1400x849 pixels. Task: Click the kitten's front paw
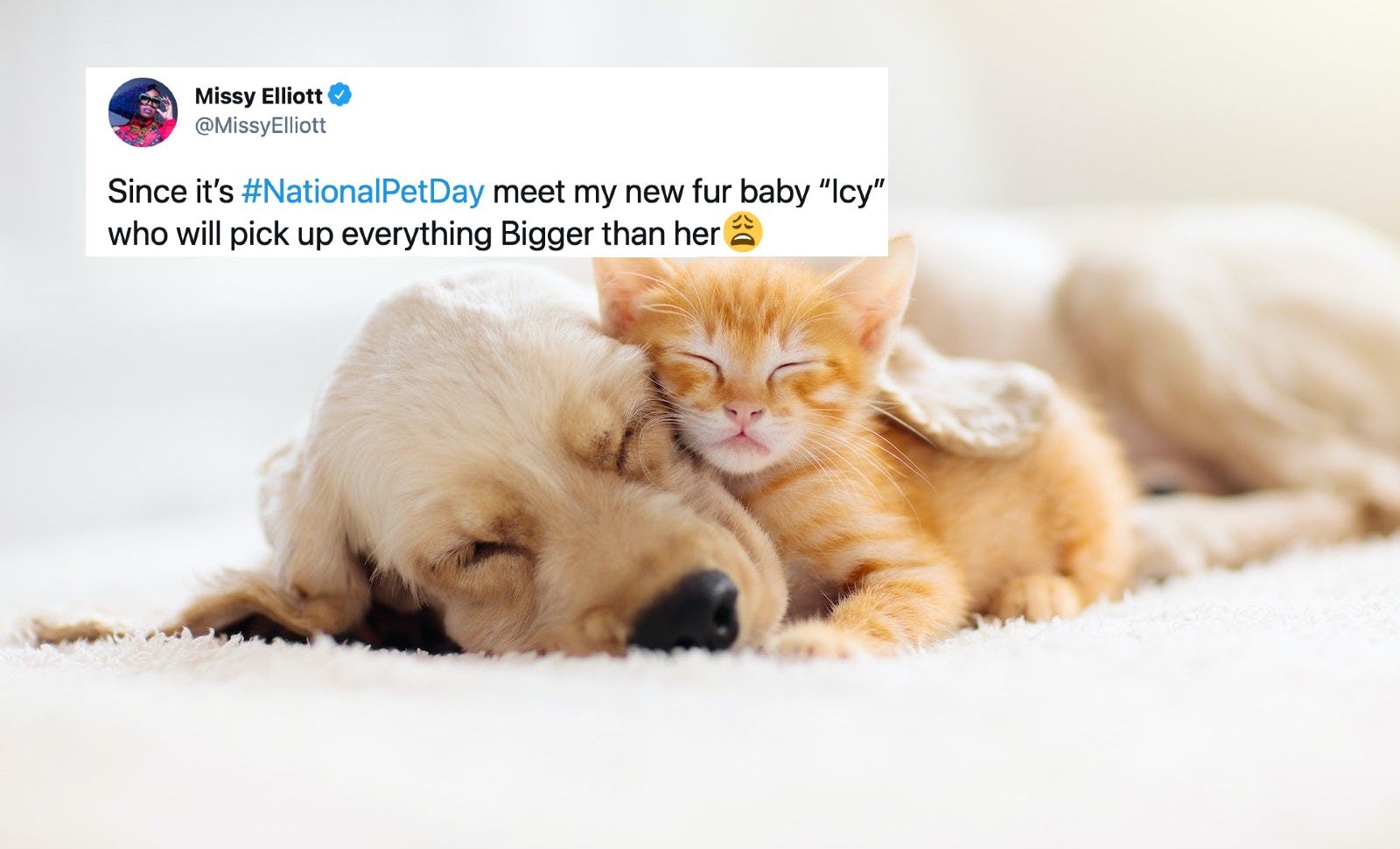click(x=818, y=640)
